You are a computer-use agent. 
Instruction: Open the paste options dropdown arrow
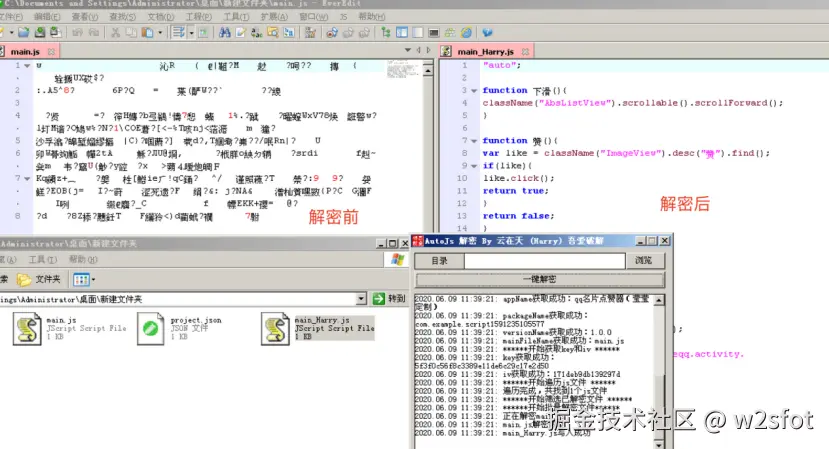point(160,33)
